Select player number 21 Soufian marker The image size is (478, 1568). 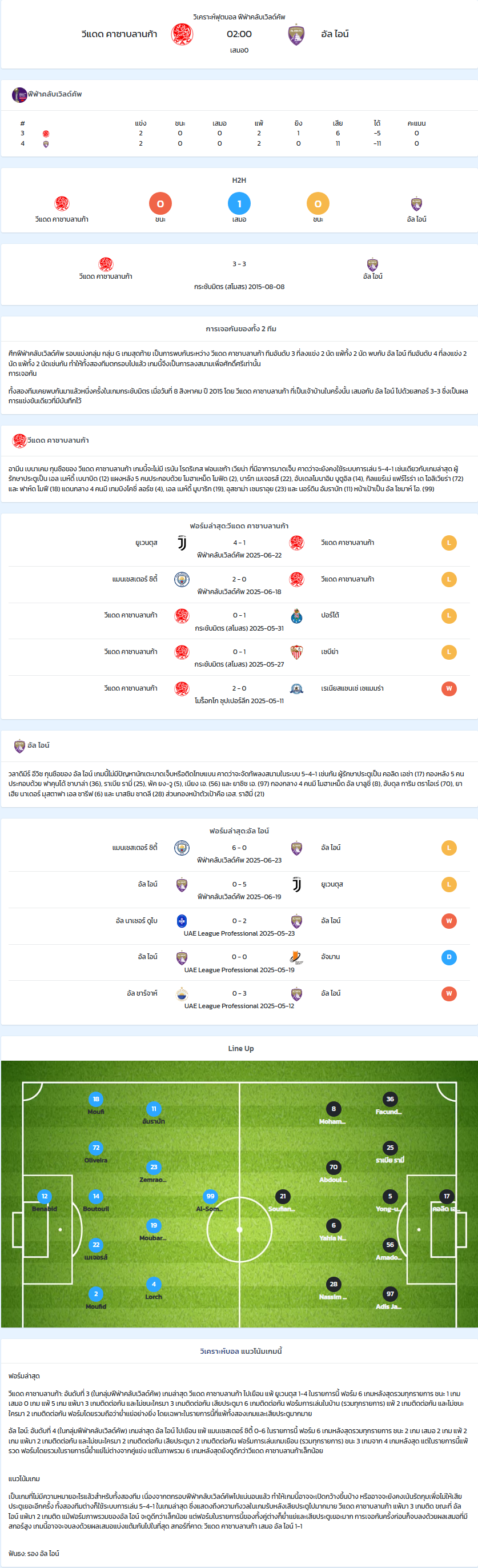click(283, 1196)
